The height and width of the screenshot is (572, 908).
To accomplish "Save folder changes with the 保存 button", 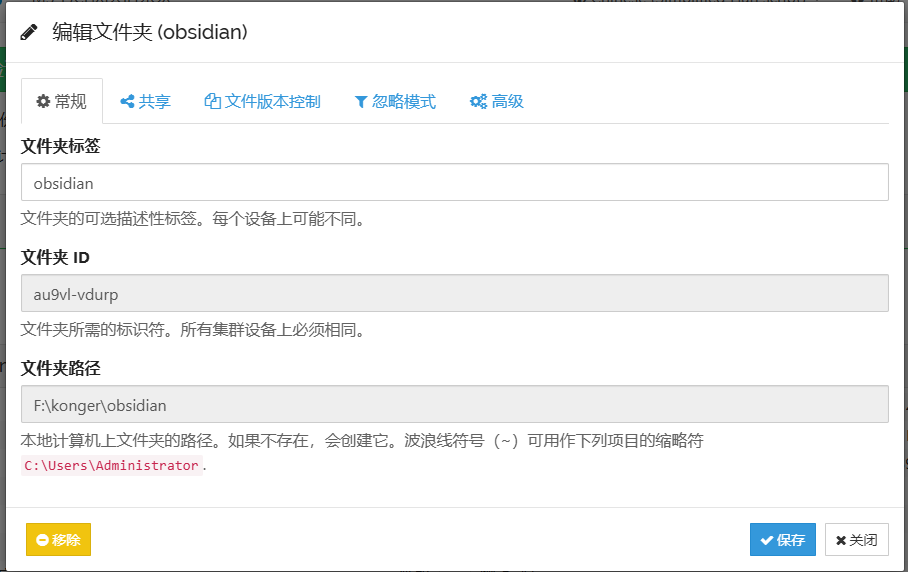I will click(782, 540).
